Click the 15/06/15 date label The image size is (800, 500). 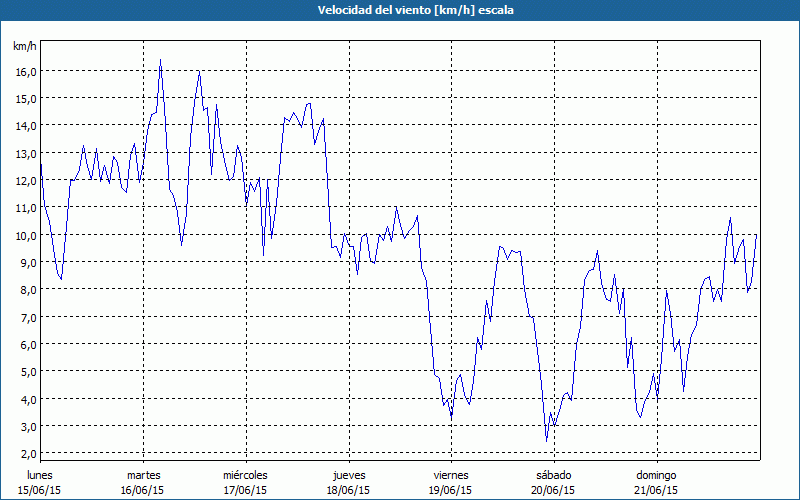pyautogui.click(x=40, y=490)
